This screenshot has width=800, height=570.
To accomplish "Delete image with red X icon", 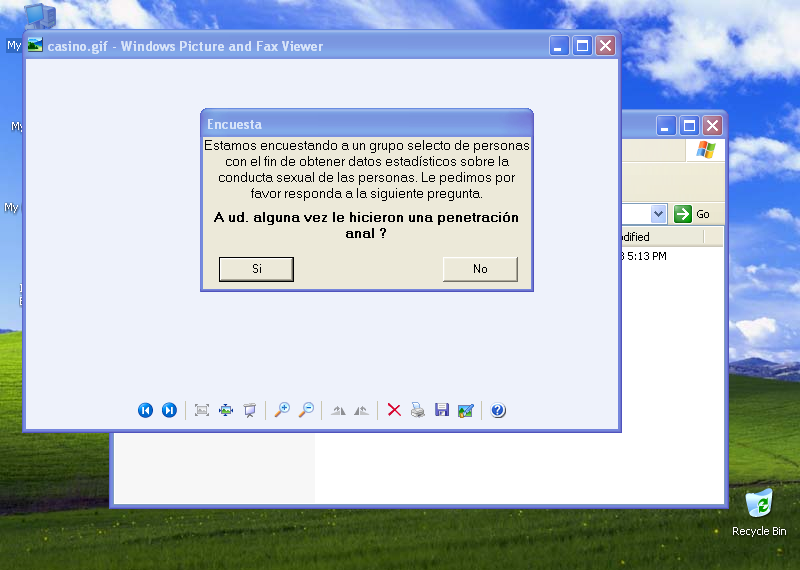I will click(x=394, y=410).
